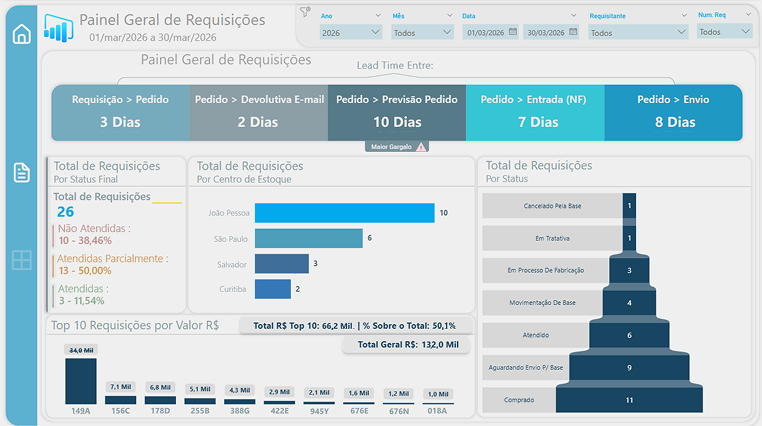Click the Lead Time Entre label
The image size is (762, 426).
pyautogui.click(x=395, y=65)
